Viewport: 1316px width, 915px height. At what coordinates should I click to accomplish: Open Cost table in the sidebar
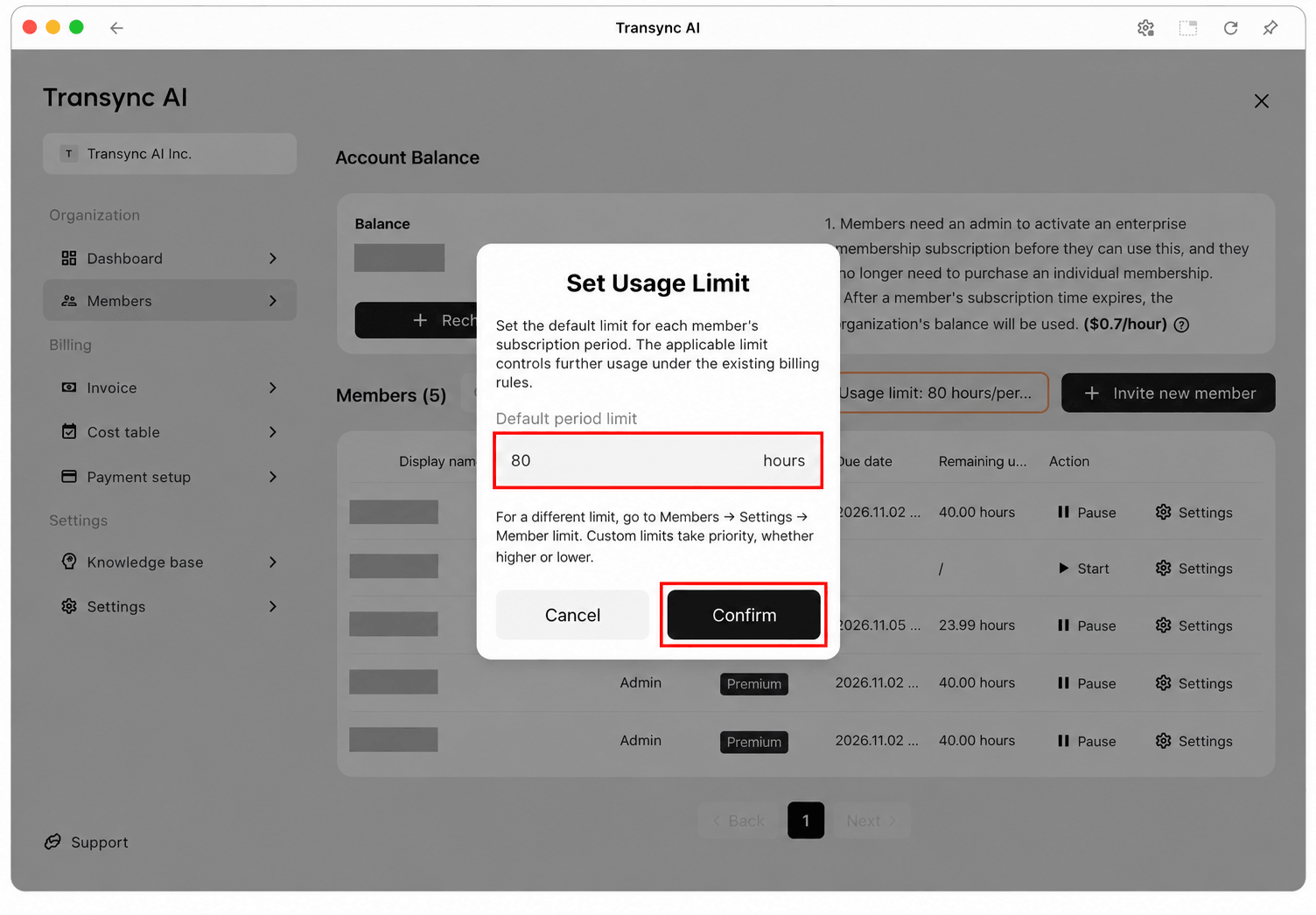[x=170, y=432]
